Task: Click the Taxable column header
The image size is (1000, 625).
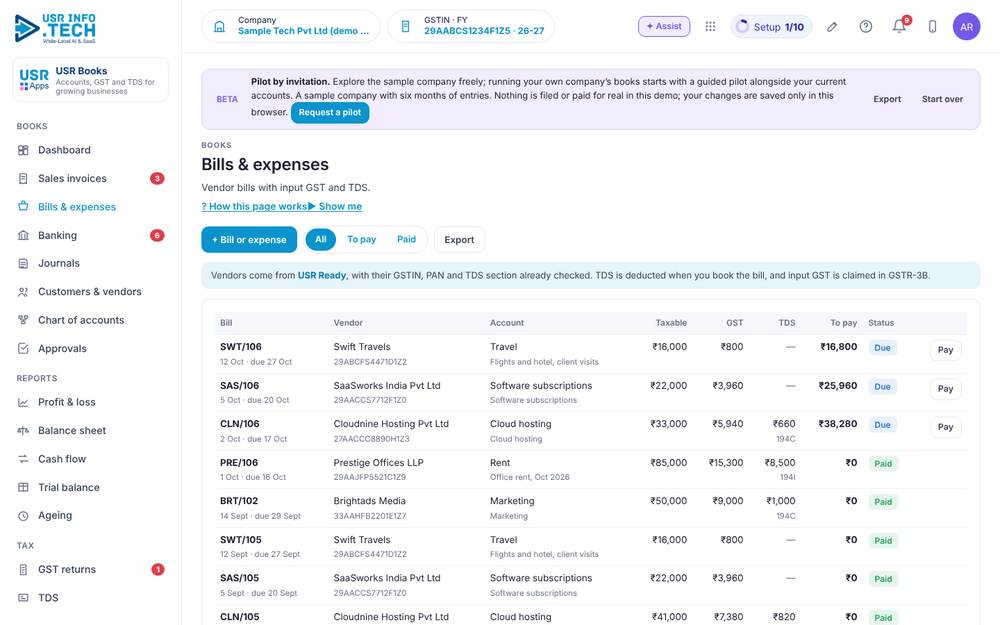Action: click(x=671, y=323)
